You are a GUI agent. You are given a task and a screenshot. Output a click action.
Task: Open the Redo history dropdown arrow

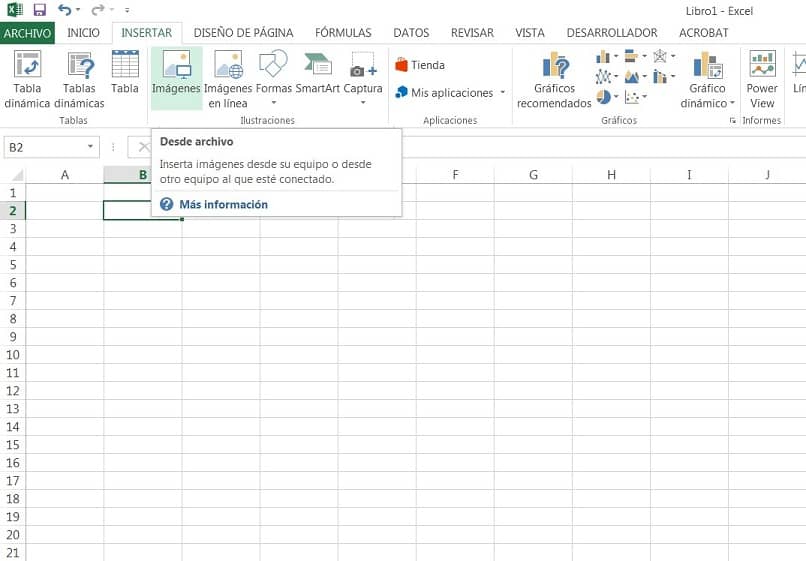tap(112, 10)
